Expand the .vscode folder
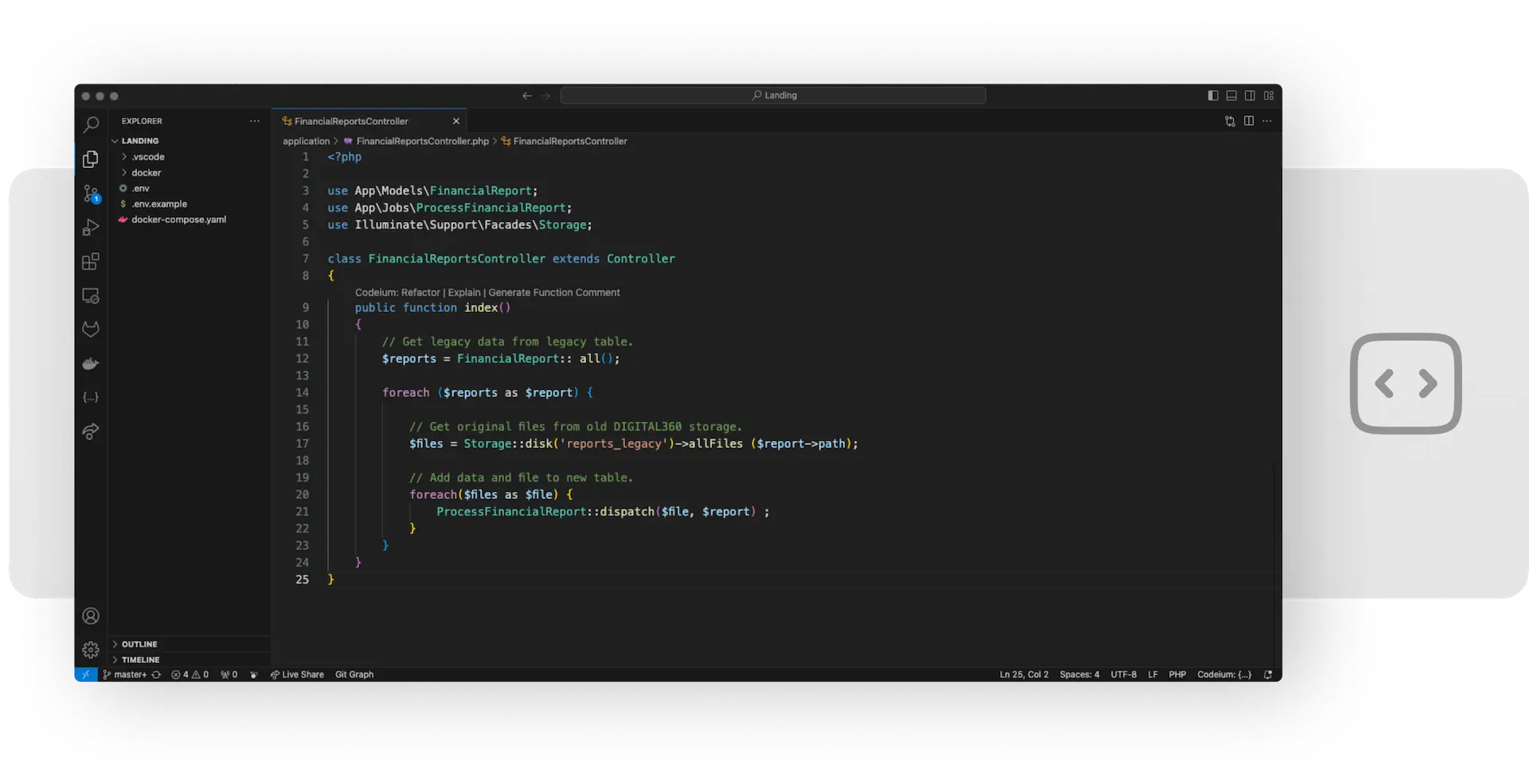The width and height of the screenshot is (1529, 784). (x=148, y=157)
